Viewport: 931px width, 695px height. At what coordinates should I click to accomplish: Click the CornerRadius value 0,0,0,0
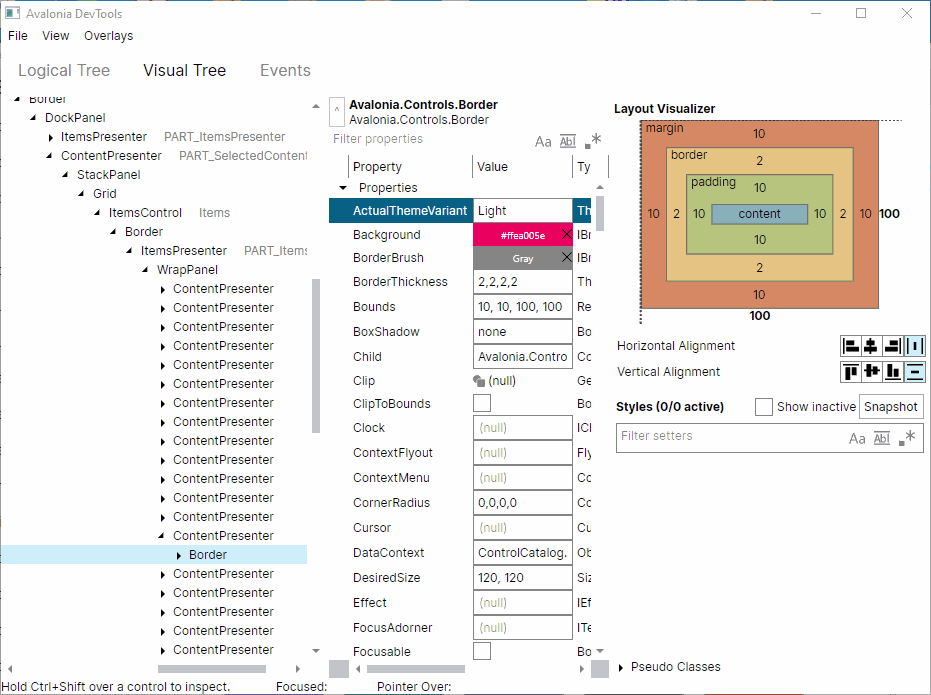tap(522, 503)
